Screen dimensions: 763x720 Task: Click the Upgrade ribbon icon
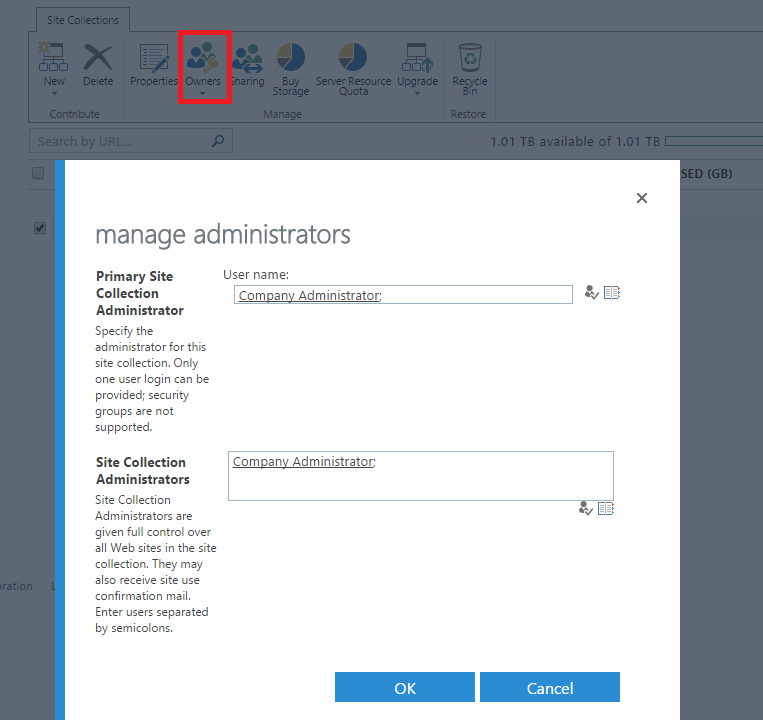click(x=418, y=57)
